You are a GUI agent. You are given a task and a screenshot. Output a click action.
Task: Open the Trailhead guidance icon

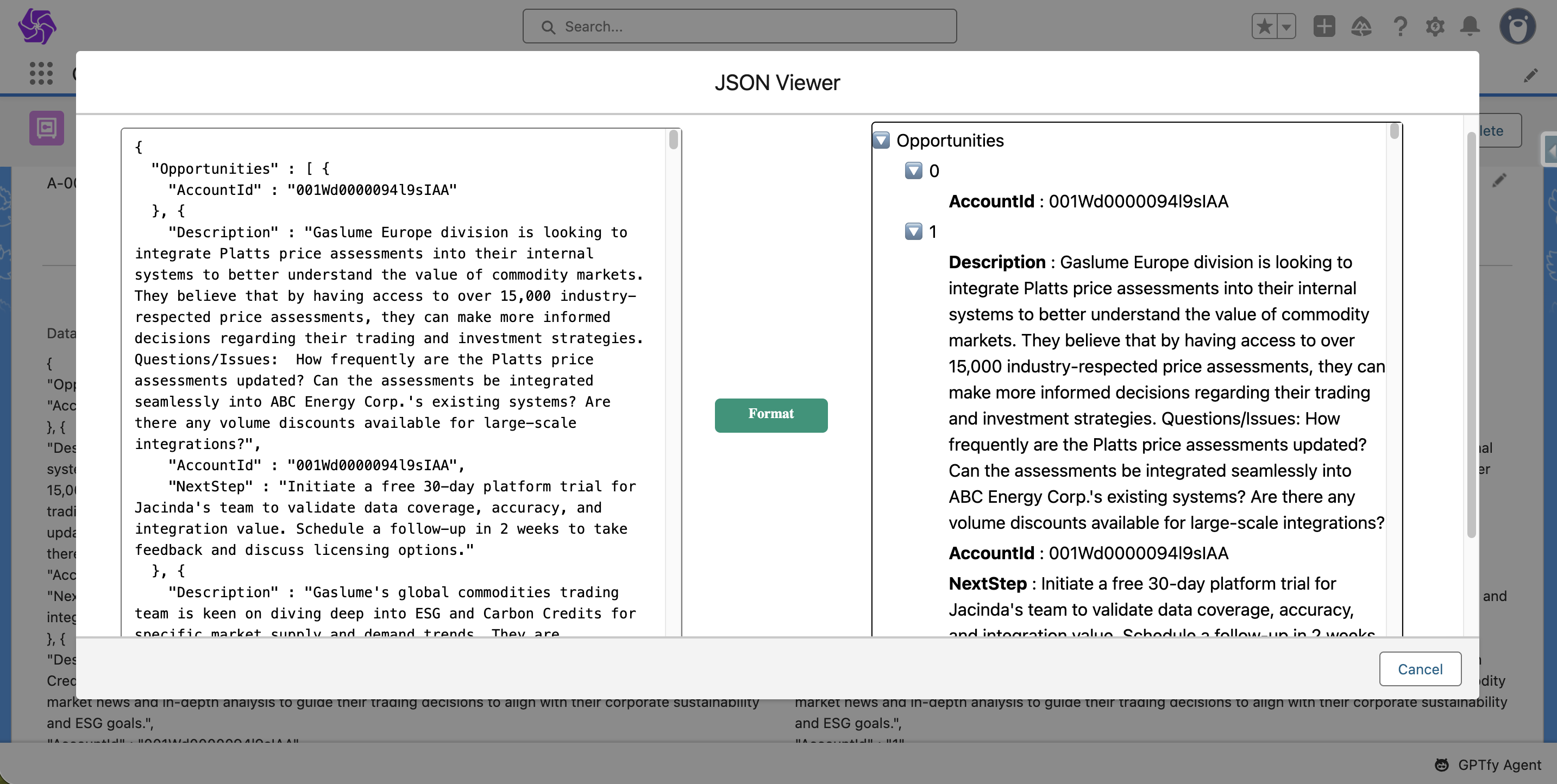click(1361, 27)
